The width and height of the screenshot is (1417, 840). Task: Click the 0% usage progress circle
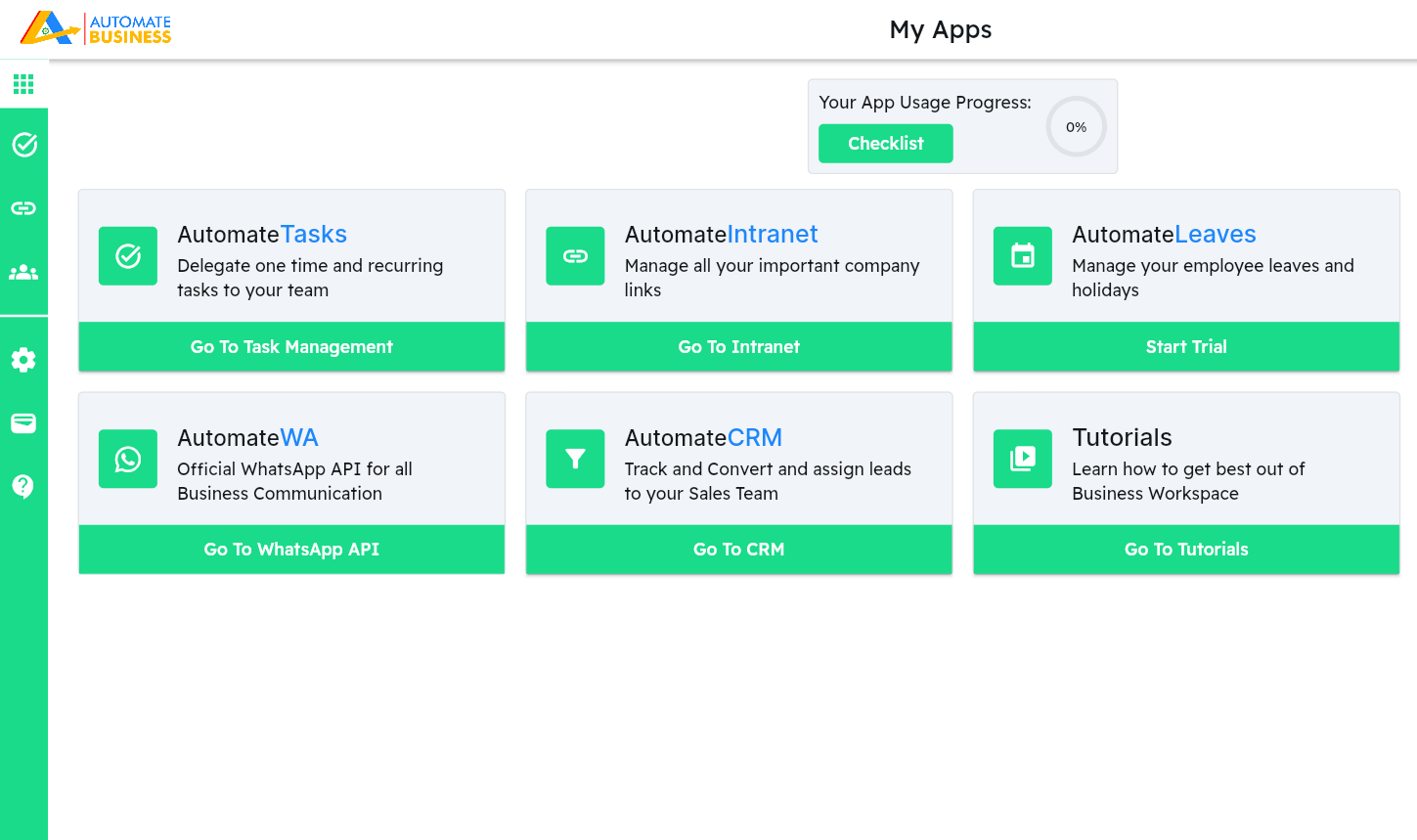point(1077,127)
